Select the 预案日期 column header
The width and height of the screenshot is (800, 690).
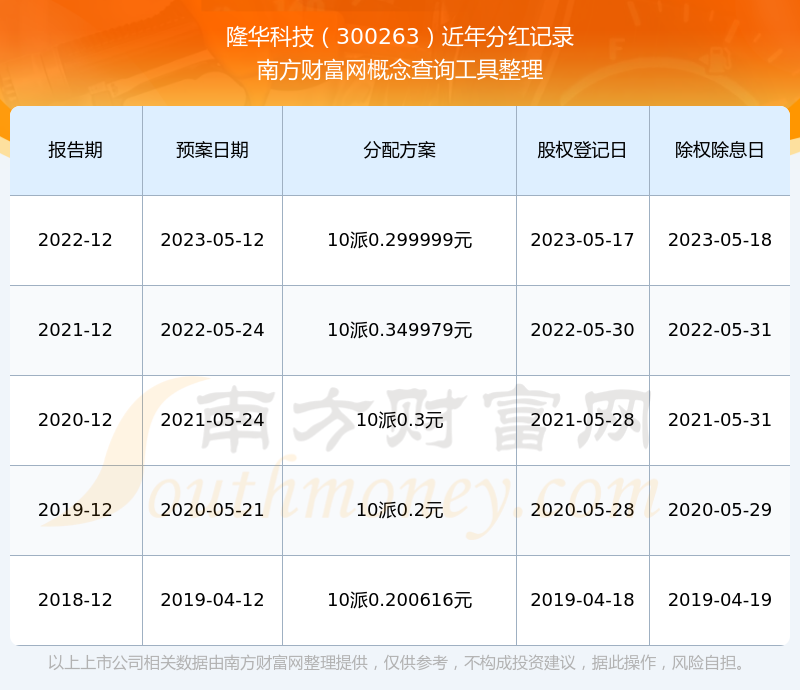pyautogui.click(x=212, y=150)
